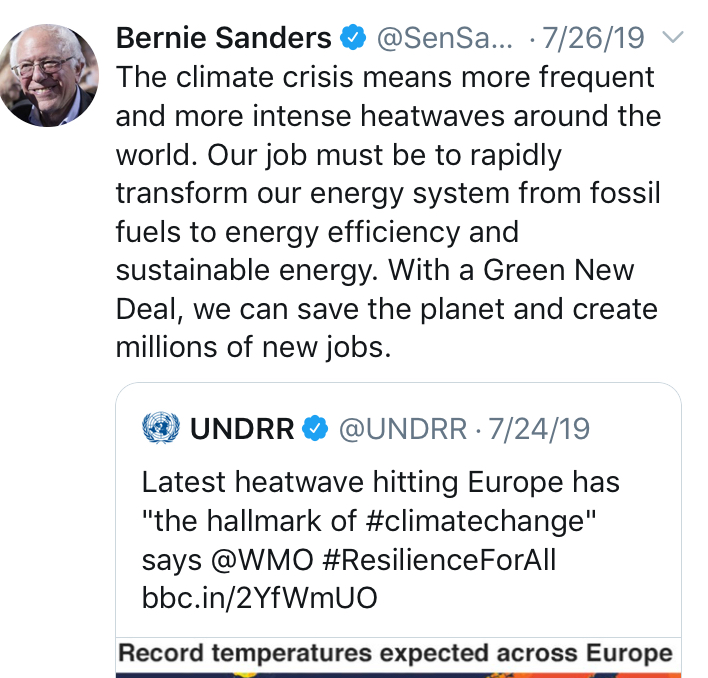Open the @WMO mention

point(262,560)
